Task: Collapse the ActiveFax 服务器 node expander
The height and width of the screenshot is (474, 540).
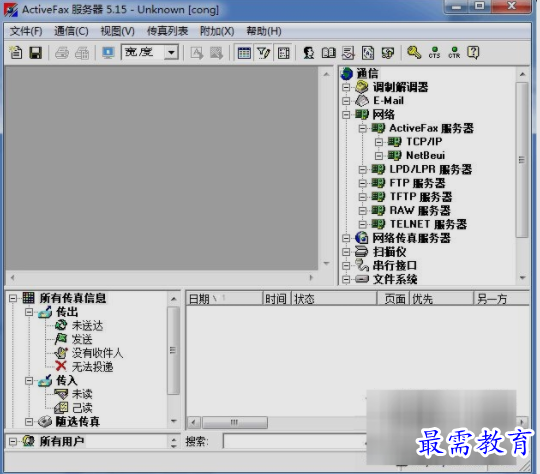Action: tap(362, 128)
